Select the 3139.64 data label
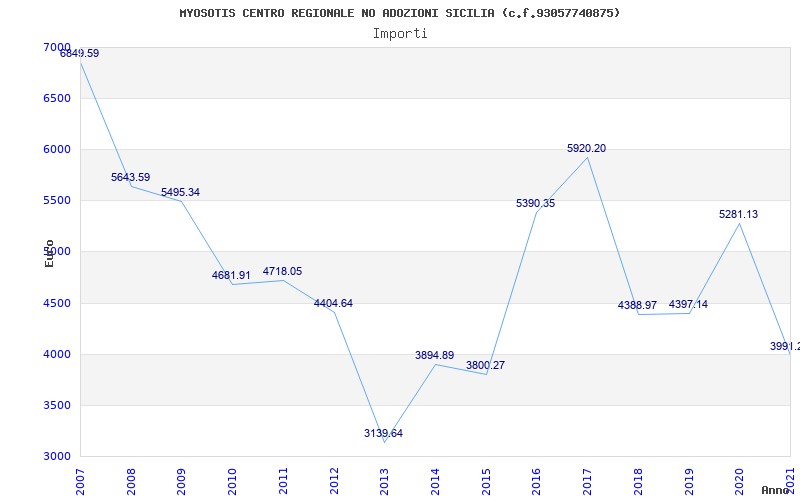 click(383, 434)
